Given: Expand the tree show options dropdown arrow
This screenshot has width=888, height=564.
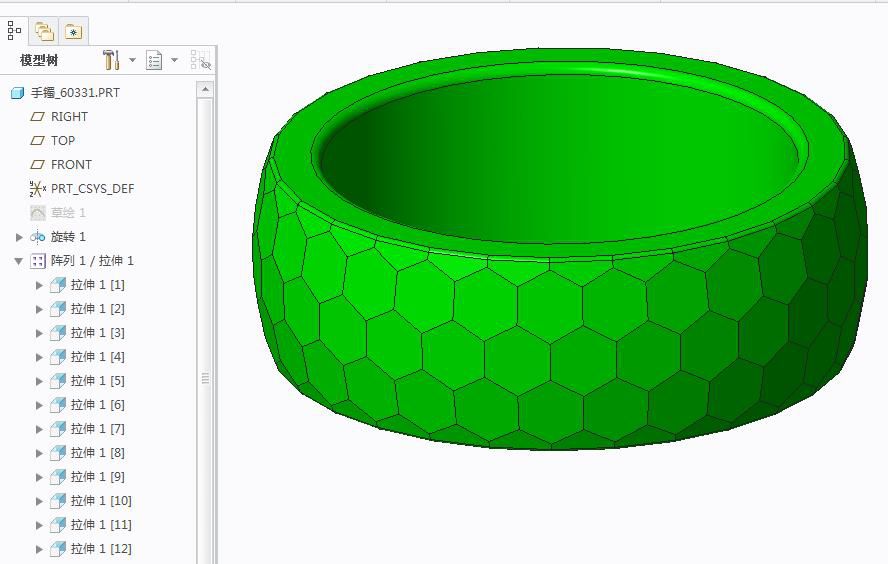Looking at the screenshot, I should pyautogui.click(x=174, y=59).
